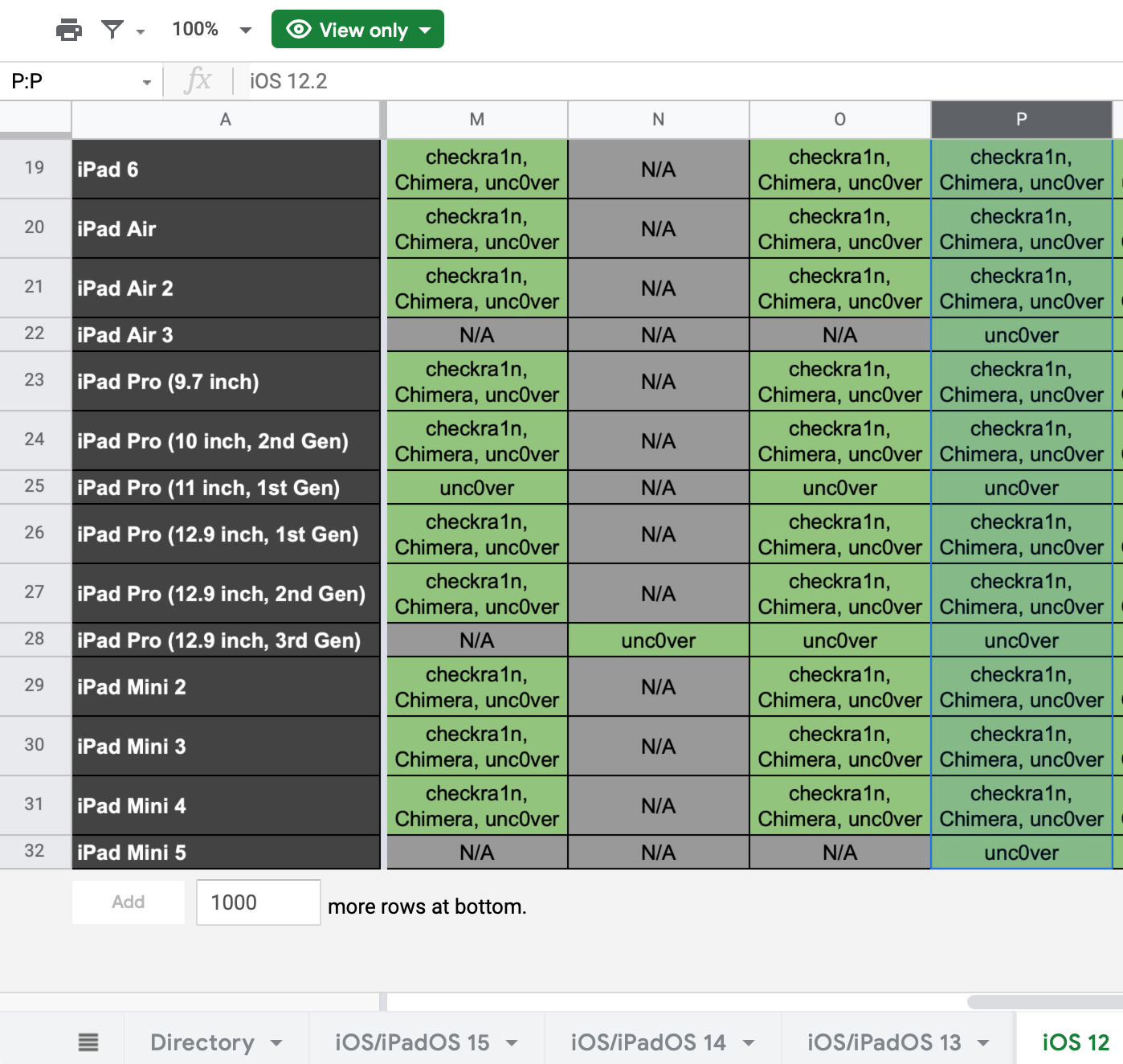
Task: Open the 100% zoom dropdown
Action: click(212, 30)
